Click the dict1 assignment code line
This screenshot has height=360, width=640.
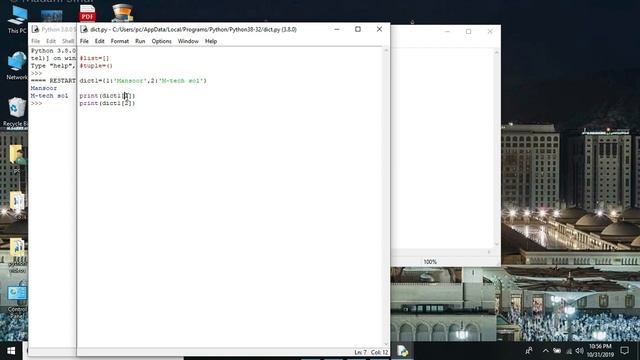(x=143, y=81)
